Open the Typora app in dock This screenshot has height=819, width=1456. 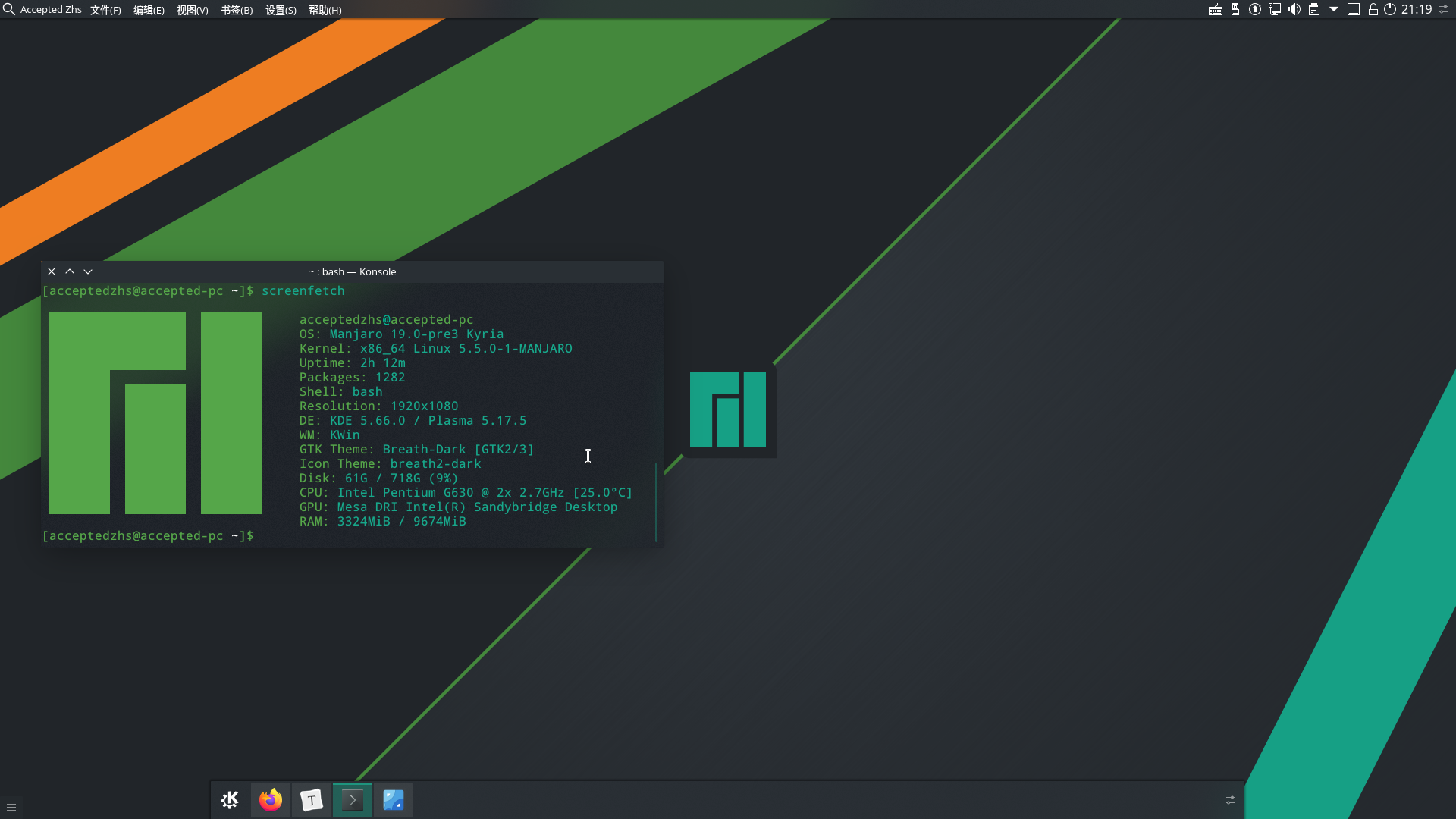pos(312,800)
